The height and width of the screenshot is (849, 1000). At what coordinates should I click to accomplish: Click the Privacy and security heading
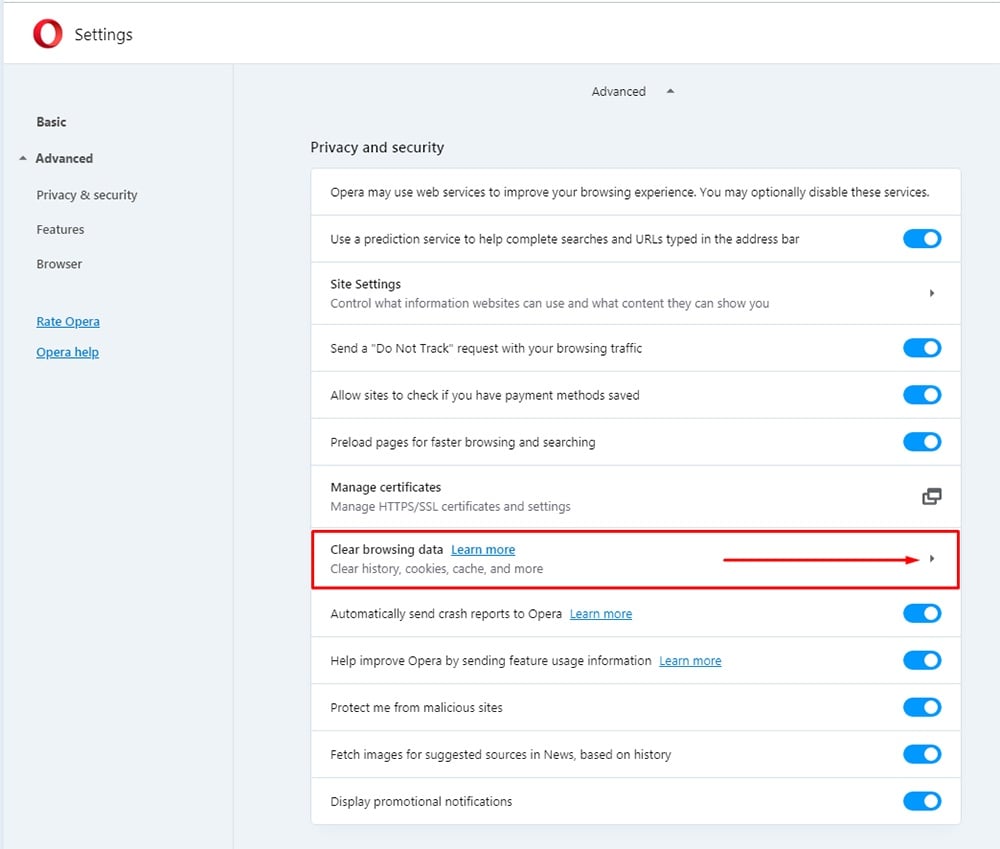(377, 147)
